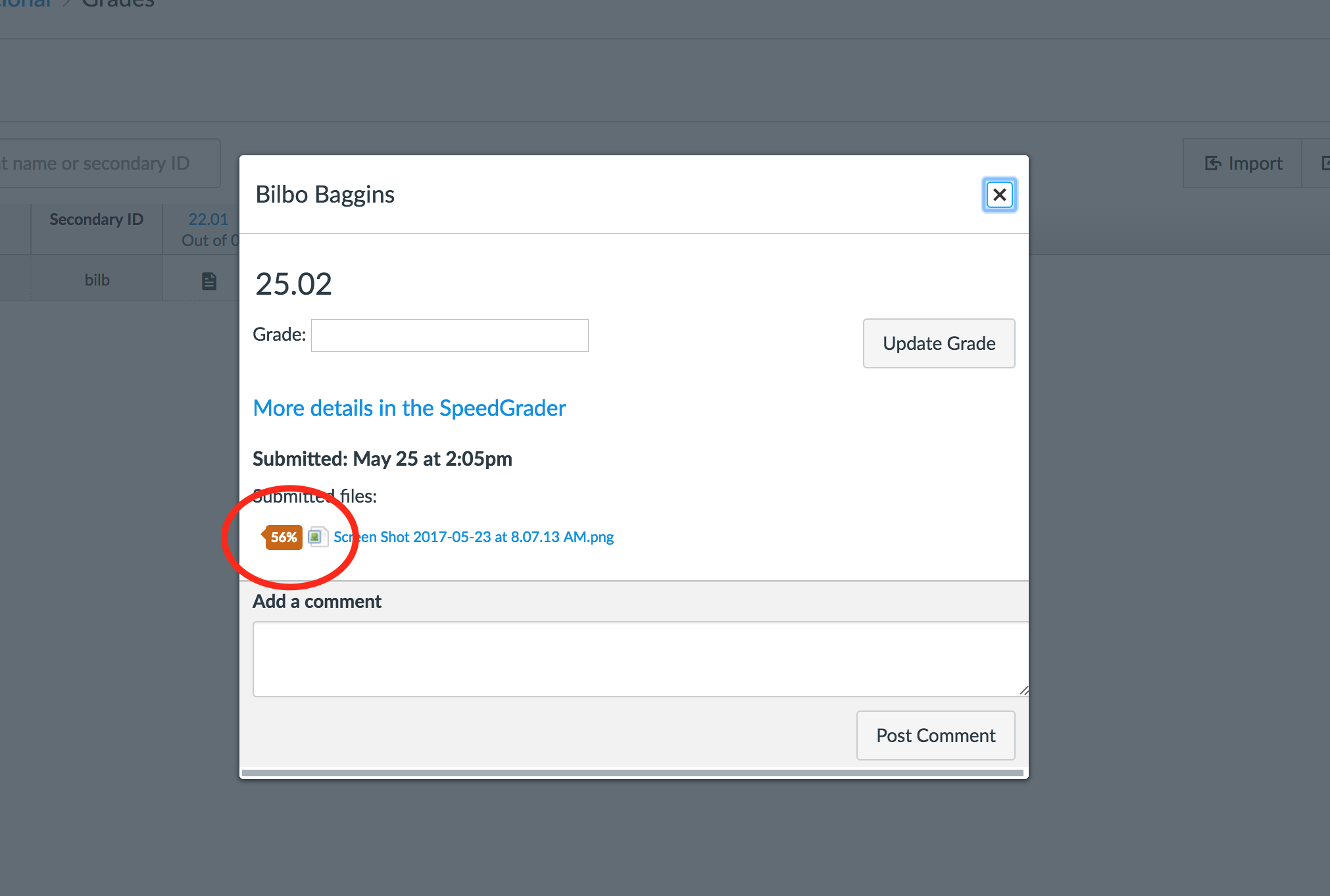1330x896 pixels.
Task: Click the submission document icon in the bilb row
Action: 209,281
